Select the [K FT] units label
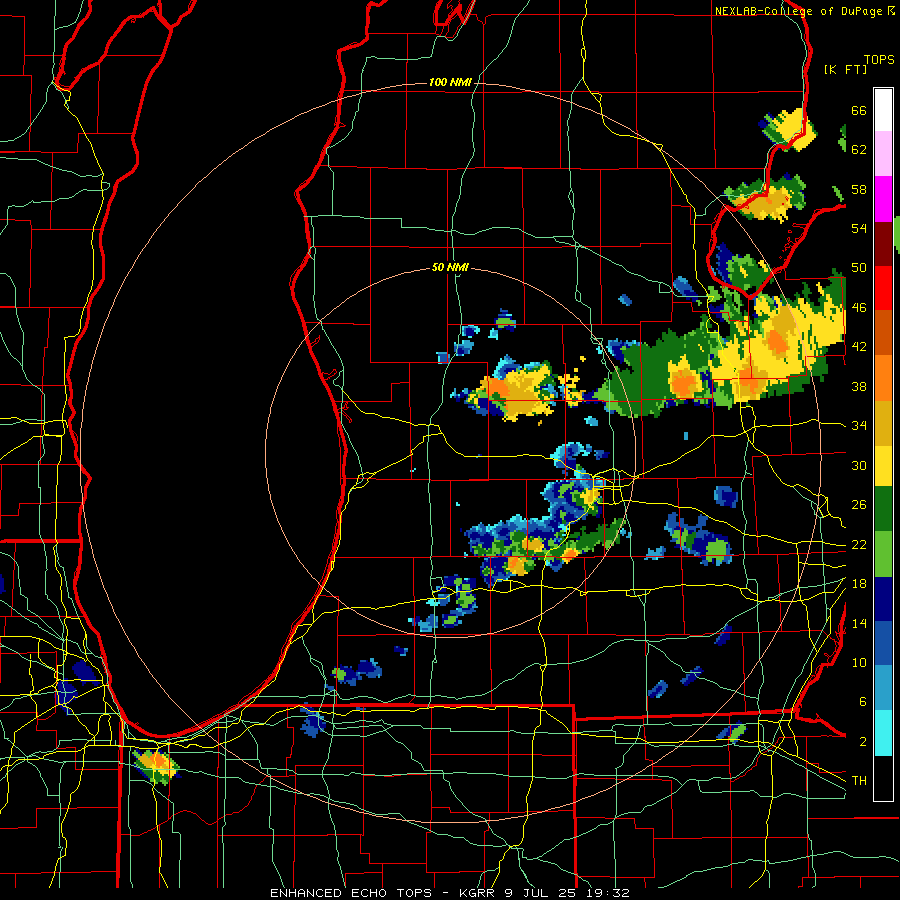 click(x=845, y=70)
